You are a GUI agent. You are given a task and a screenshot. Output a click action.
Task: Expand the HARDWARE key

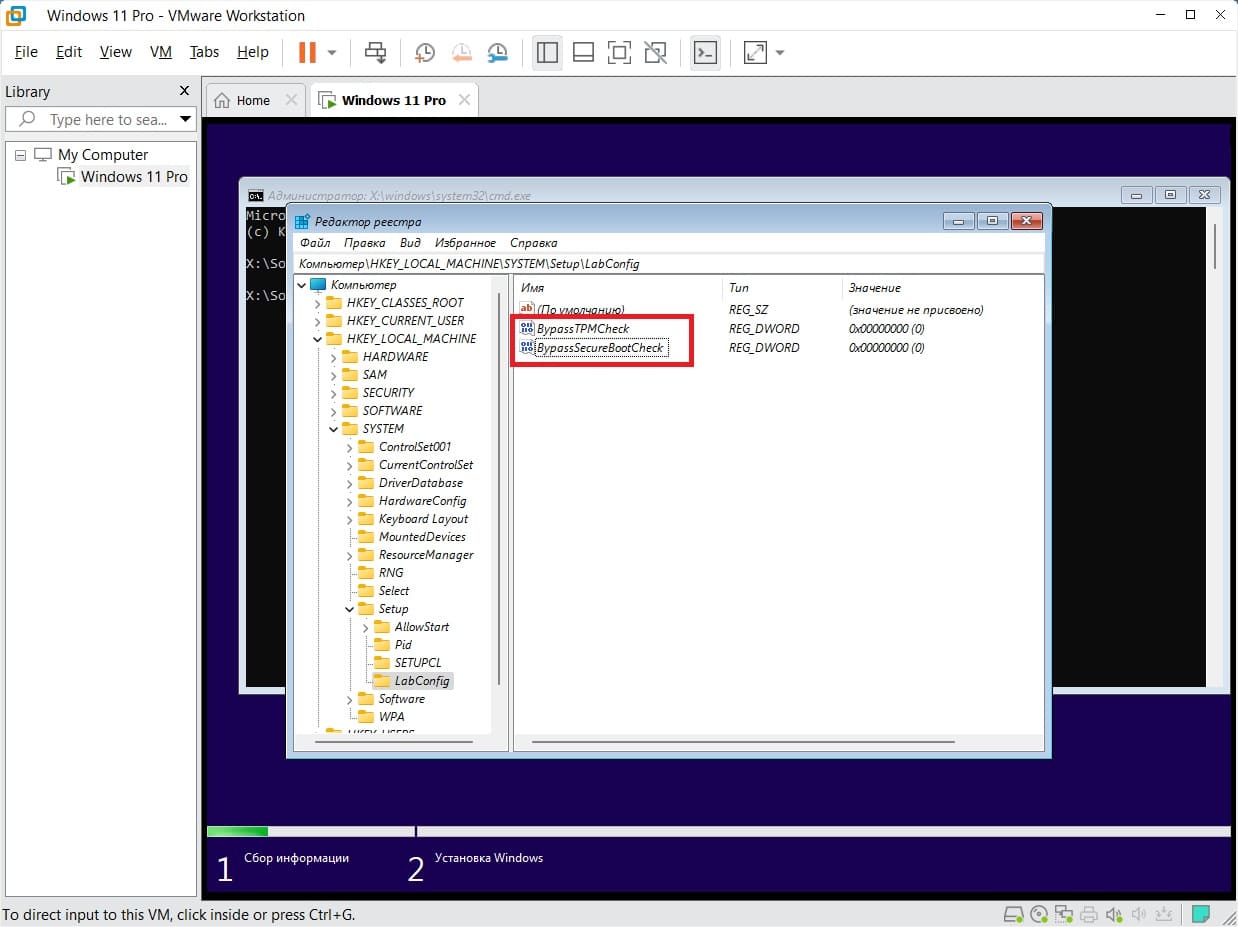[x=334, y=357]
